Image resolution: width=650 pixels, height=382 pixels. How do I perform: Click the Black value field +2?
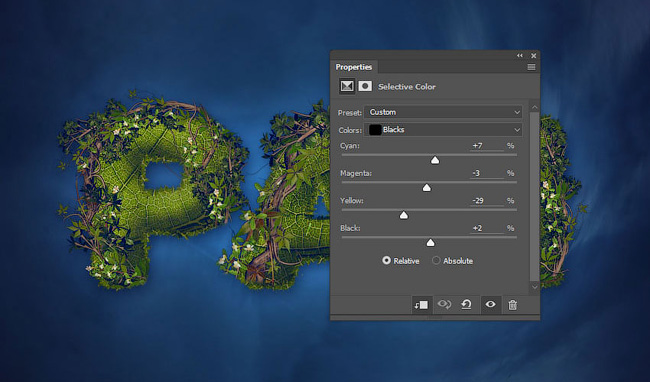tap(487, 228)
